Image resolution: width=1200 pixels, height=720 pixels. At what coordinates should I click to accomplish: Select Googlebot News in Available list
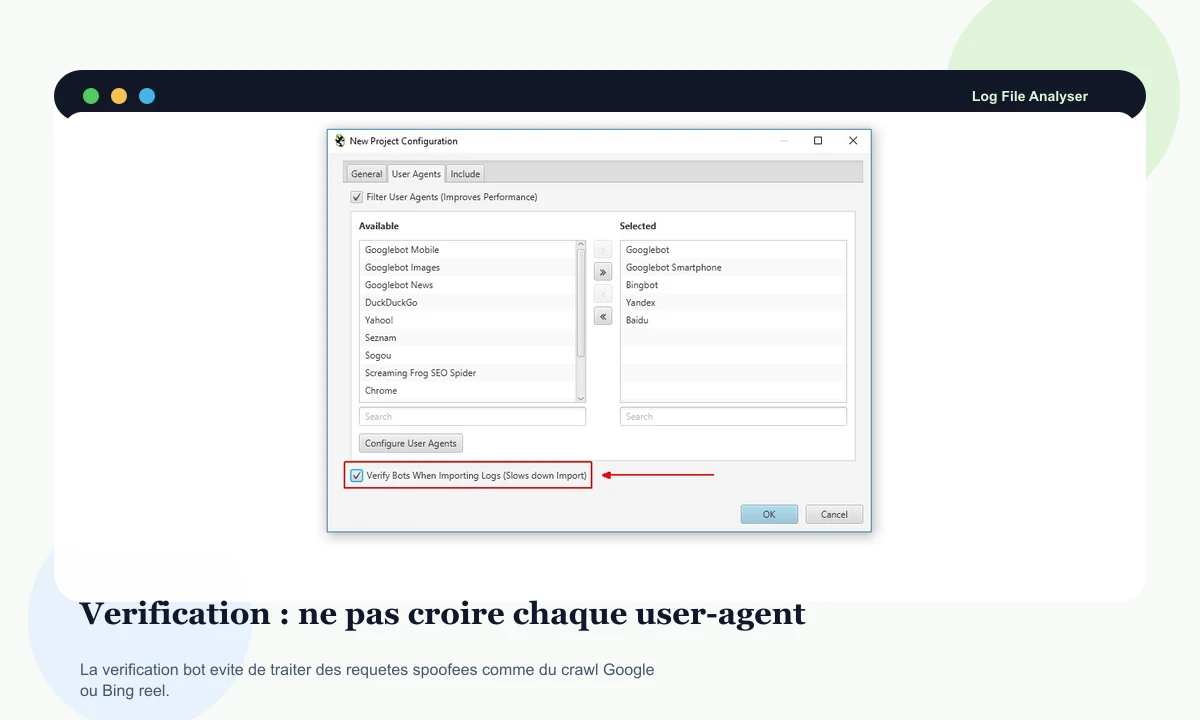pos(467,285)
